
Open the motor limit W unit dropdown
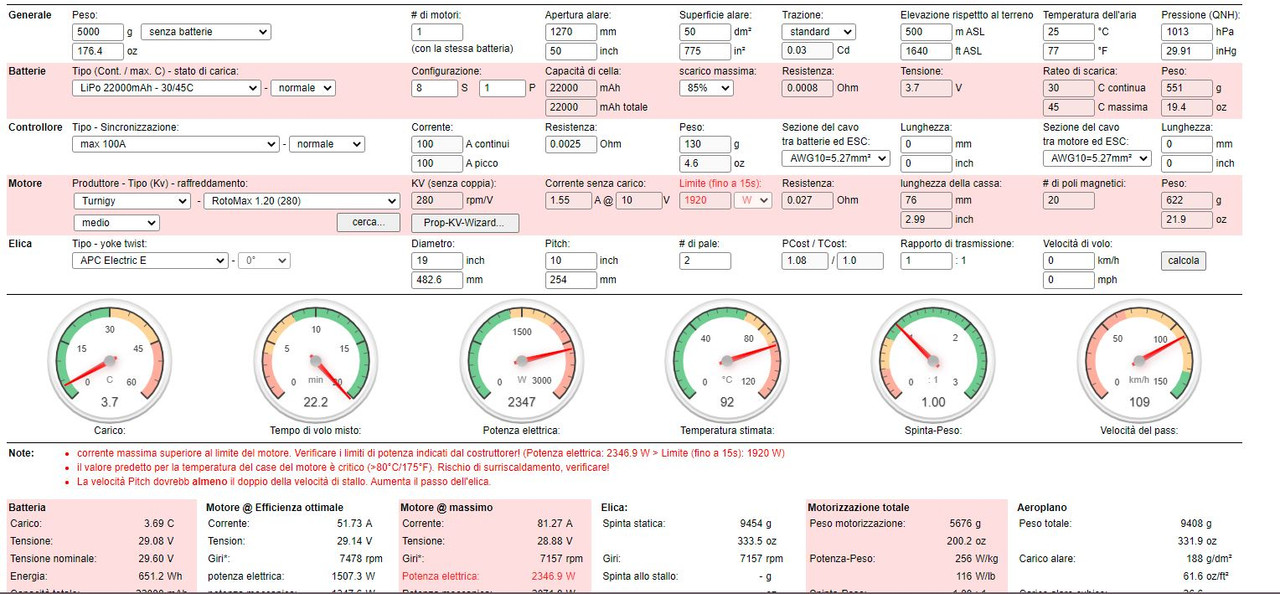coord(752,201)
